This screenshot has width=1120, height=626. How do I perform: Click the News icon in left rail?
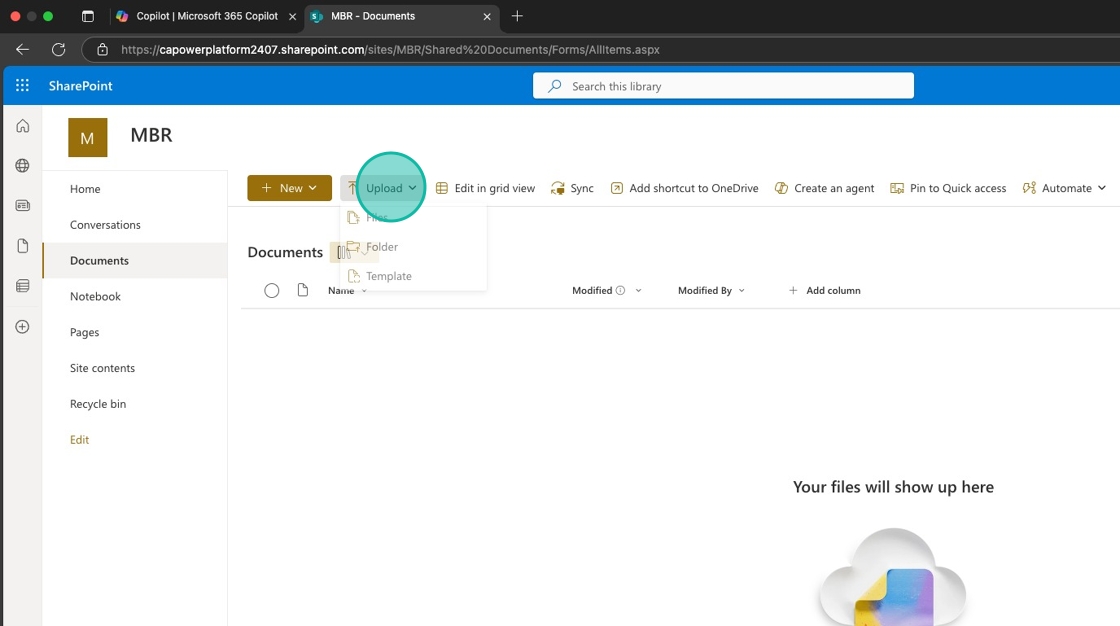(x=22, y=206)
